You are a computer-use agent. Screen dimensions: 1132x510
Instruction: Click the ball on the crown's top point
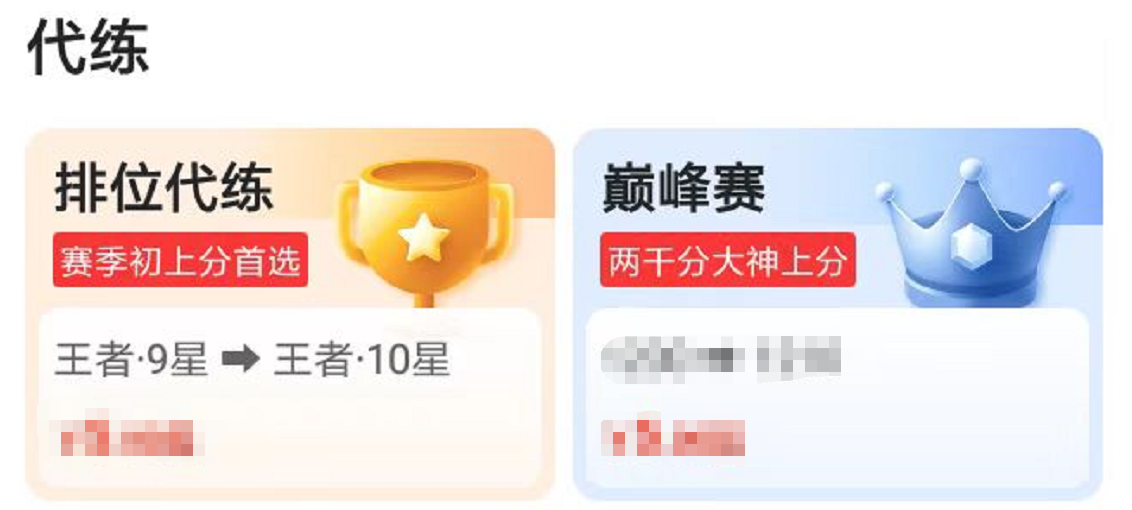(x=971, y=168)
